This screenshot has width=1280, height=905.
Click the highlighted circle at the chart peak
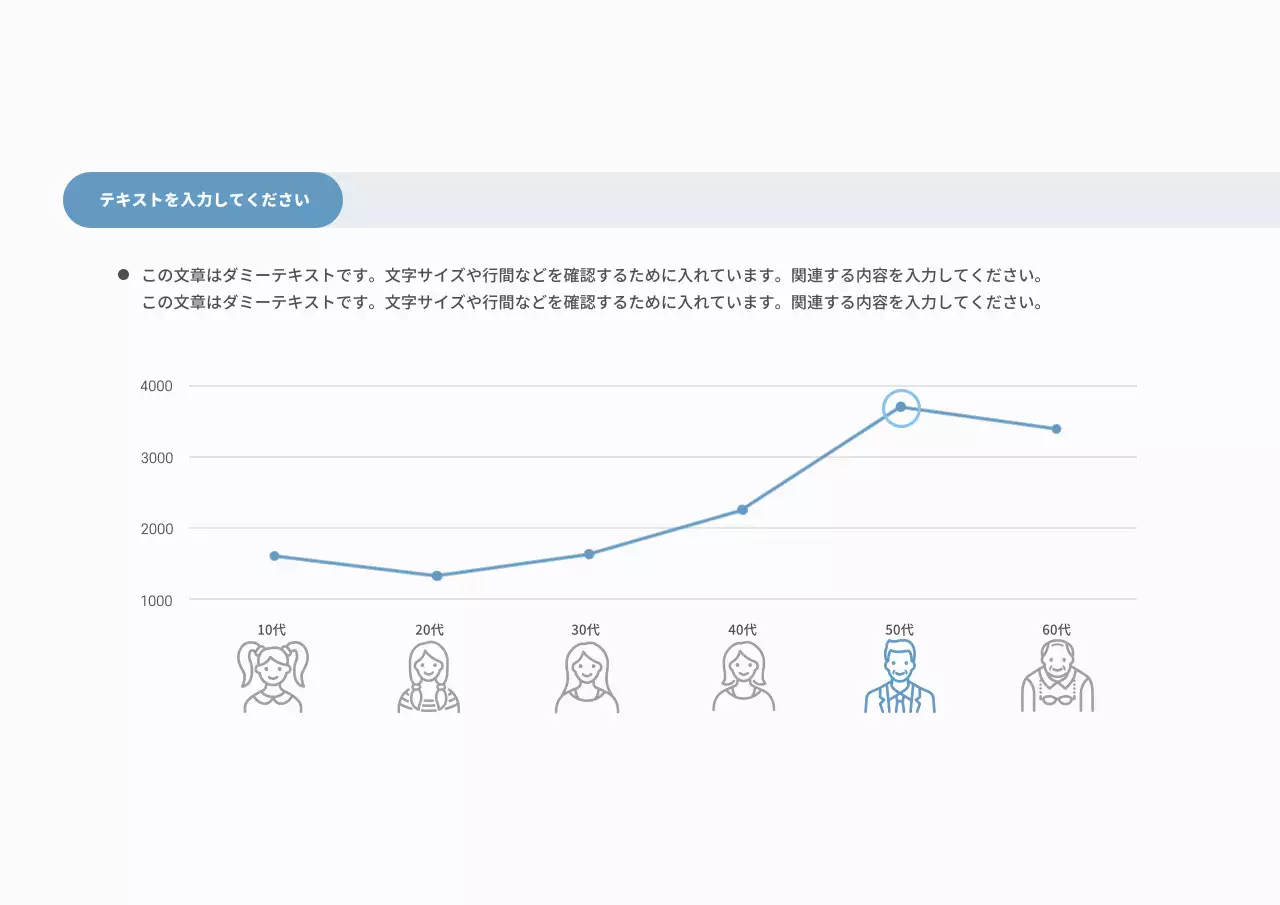(901, 407)
